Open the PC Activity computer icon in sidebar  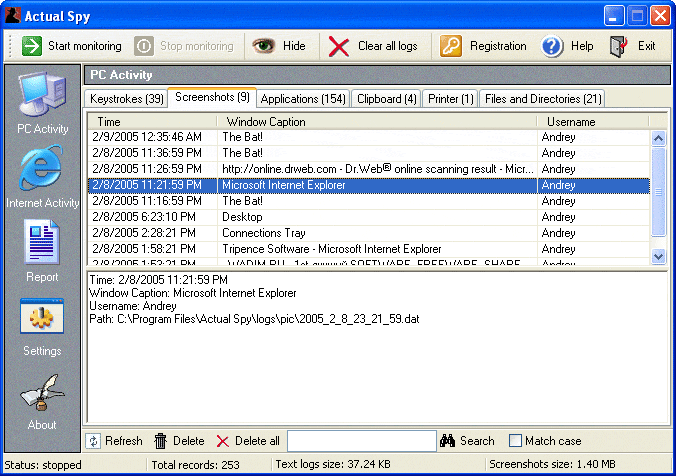point(42,94)
